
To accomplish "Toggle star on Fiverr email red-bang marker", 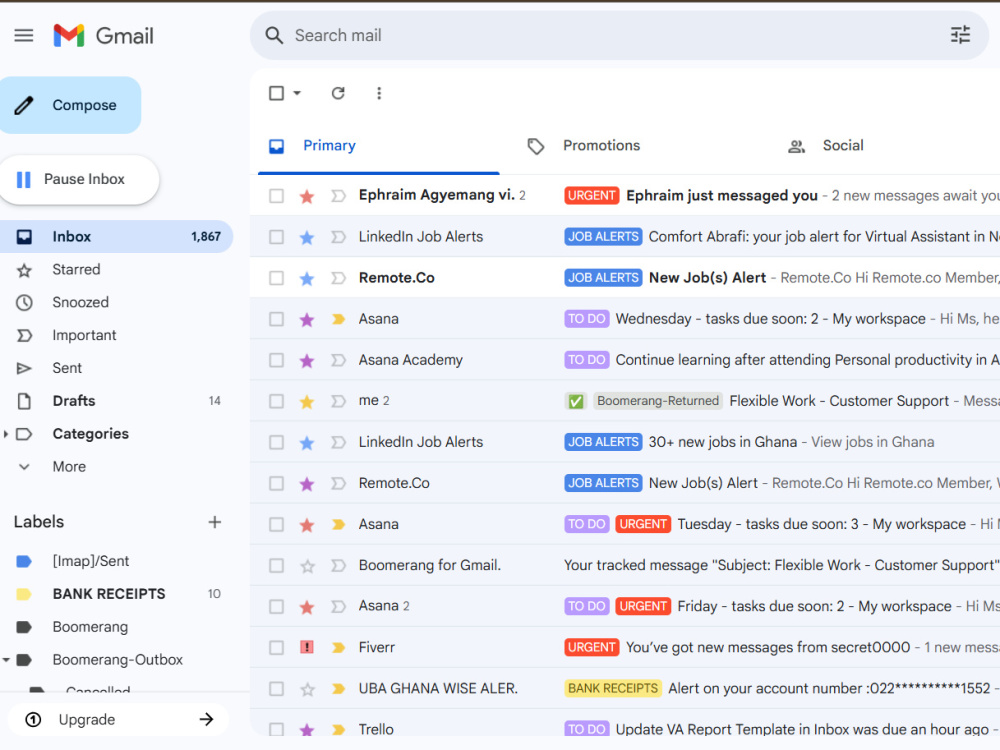I will point(307,647).
